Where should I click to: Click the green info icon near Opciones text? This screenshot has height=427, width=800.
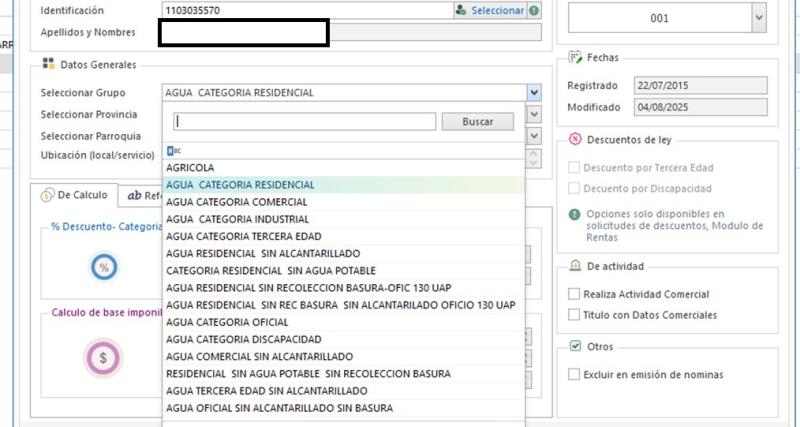574,214
